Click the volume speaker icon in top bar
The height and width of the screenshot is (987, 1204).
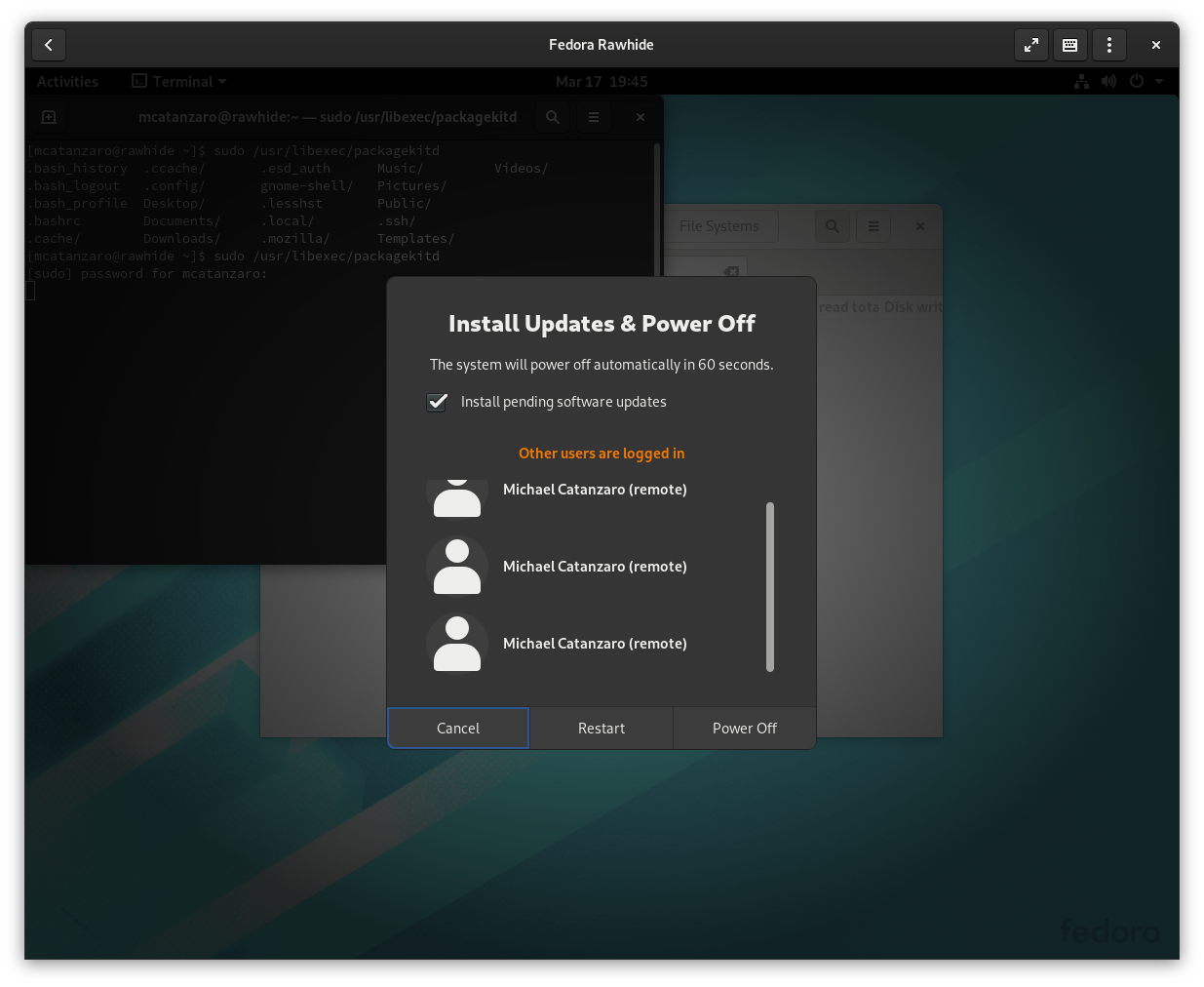(1108, 82)
